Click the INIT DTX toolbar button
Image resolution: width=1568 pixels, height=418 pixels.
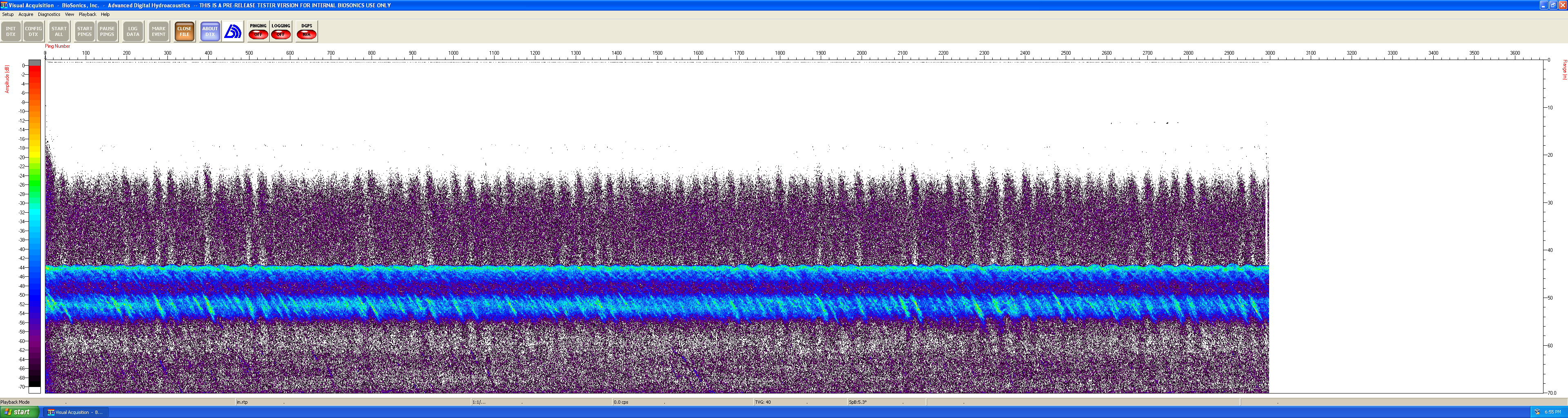coord(11,32)
